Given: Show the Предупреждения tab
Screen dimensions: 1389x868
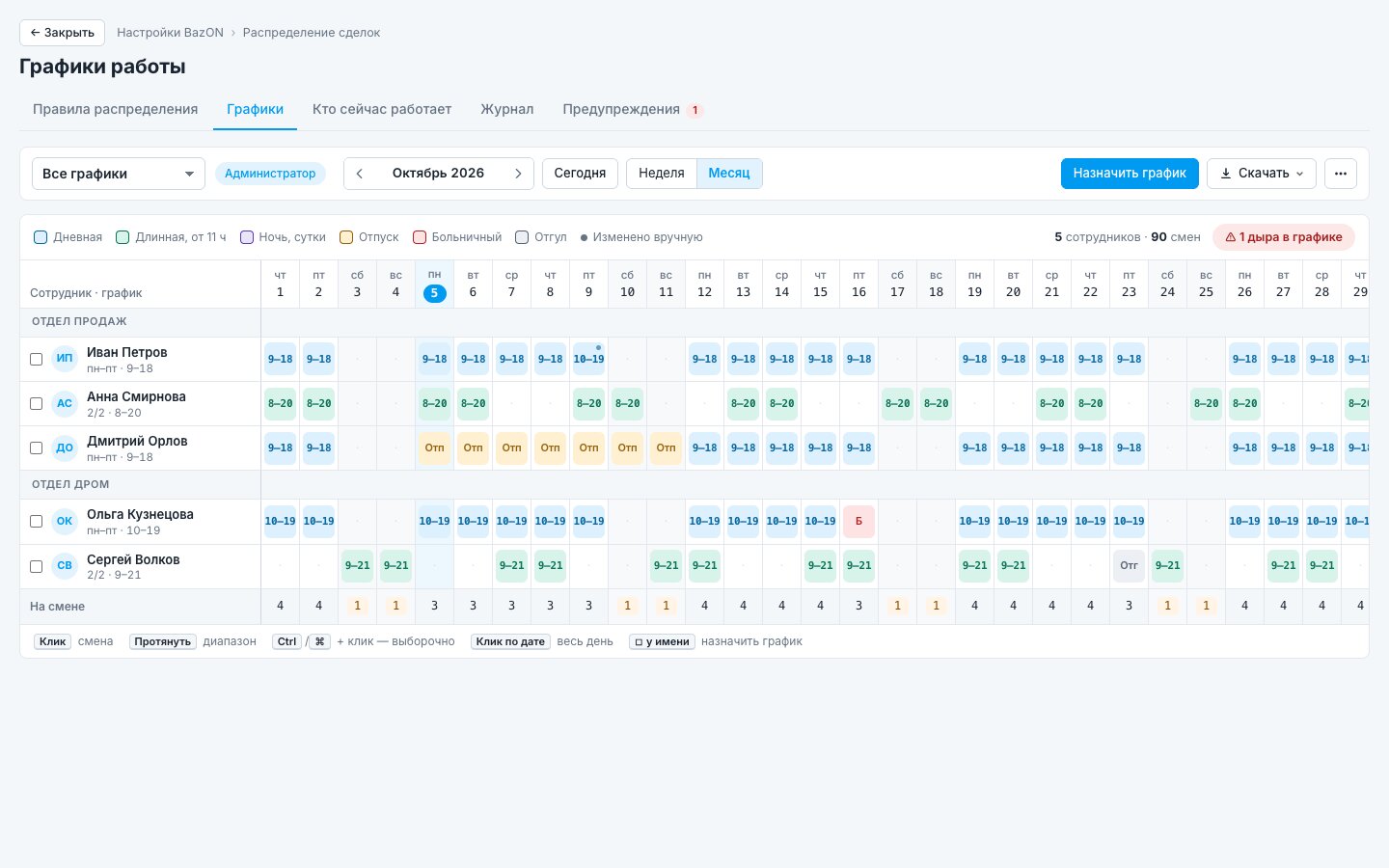Looking at the screenshot, I should pos(633,109).
